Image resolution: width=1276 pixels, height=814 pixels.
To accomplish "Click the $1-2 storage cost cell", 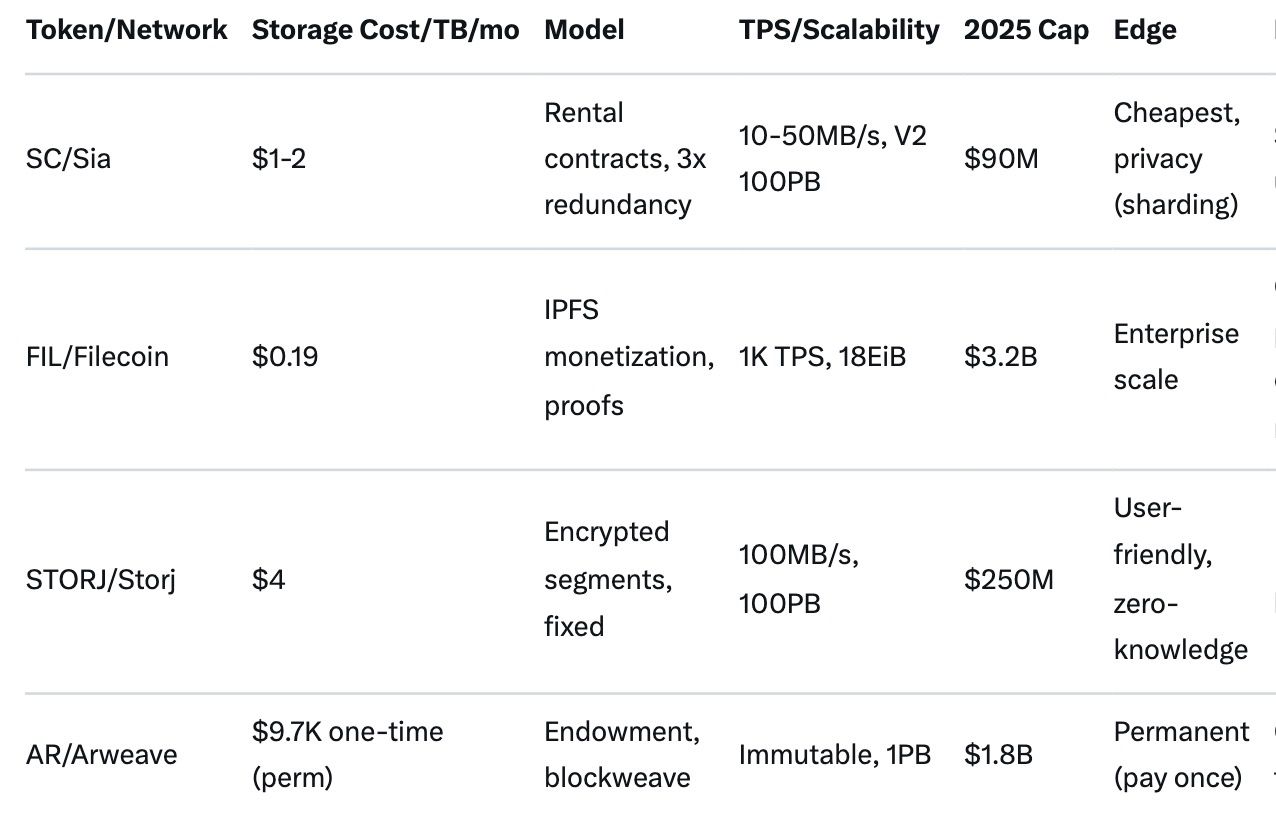I will click(x=278, y=159).
